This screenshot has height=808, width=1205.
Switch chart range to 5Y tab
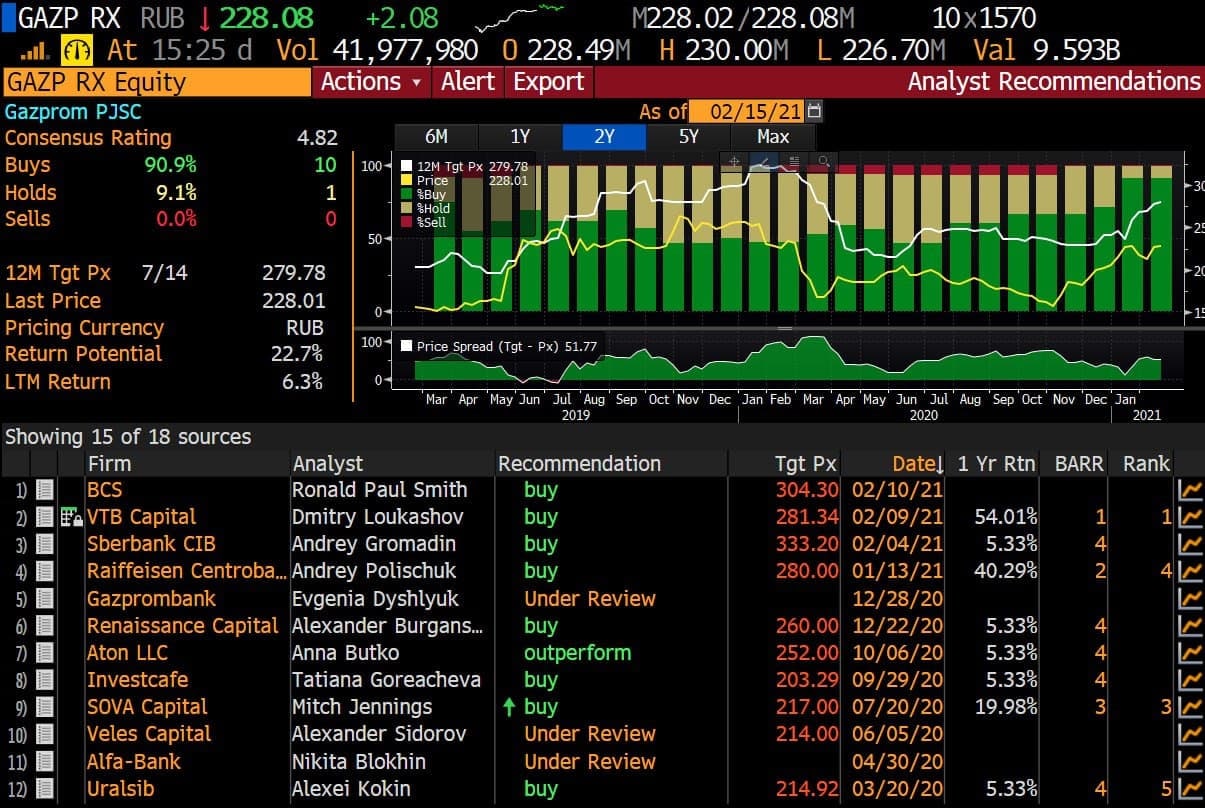pyautogui.click(x=688, y=137)
